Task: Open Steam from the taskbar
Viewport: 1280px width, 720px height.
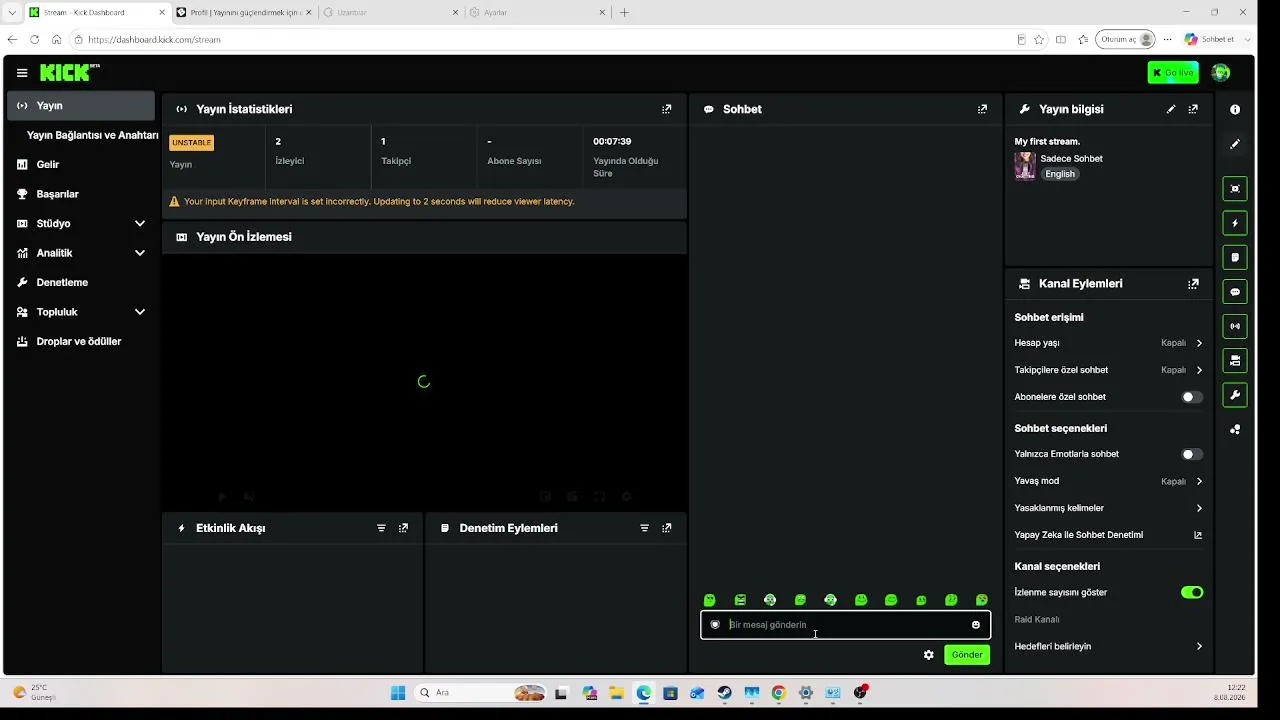Action: [724, 692]
